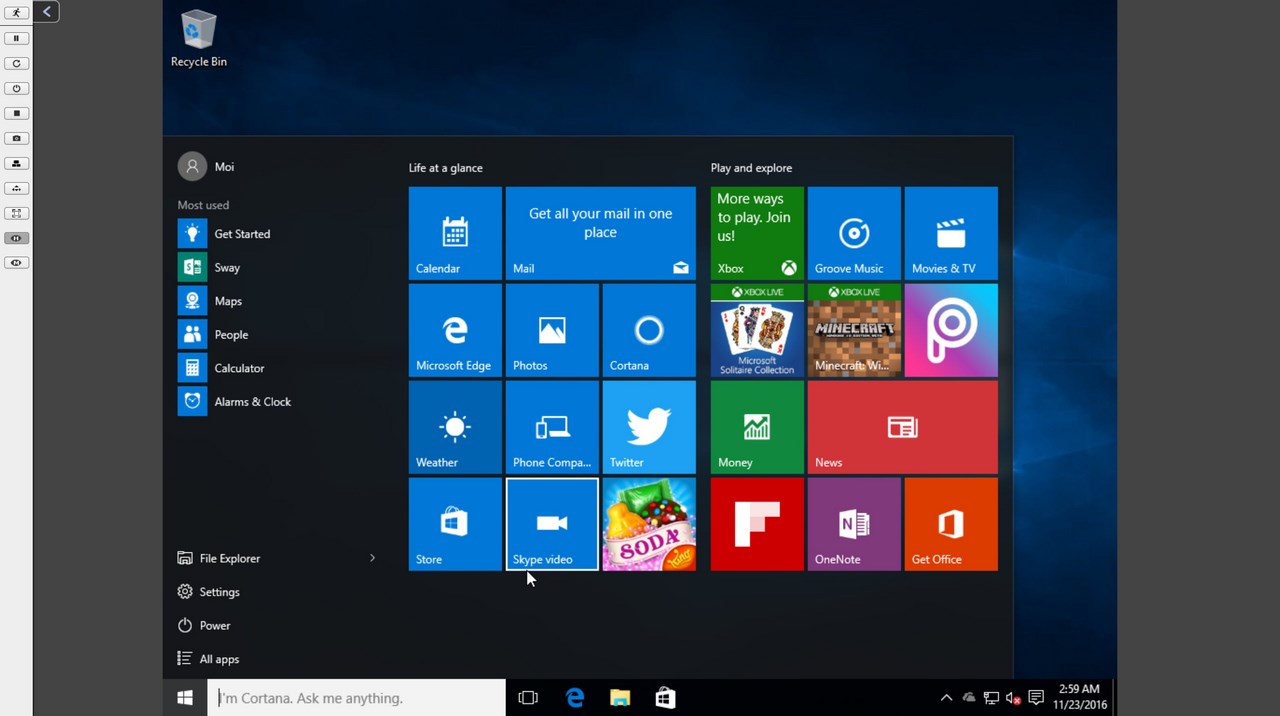1280x716 pixels.
Task: Open the Store from the taskbar
Action: point(665,698)
